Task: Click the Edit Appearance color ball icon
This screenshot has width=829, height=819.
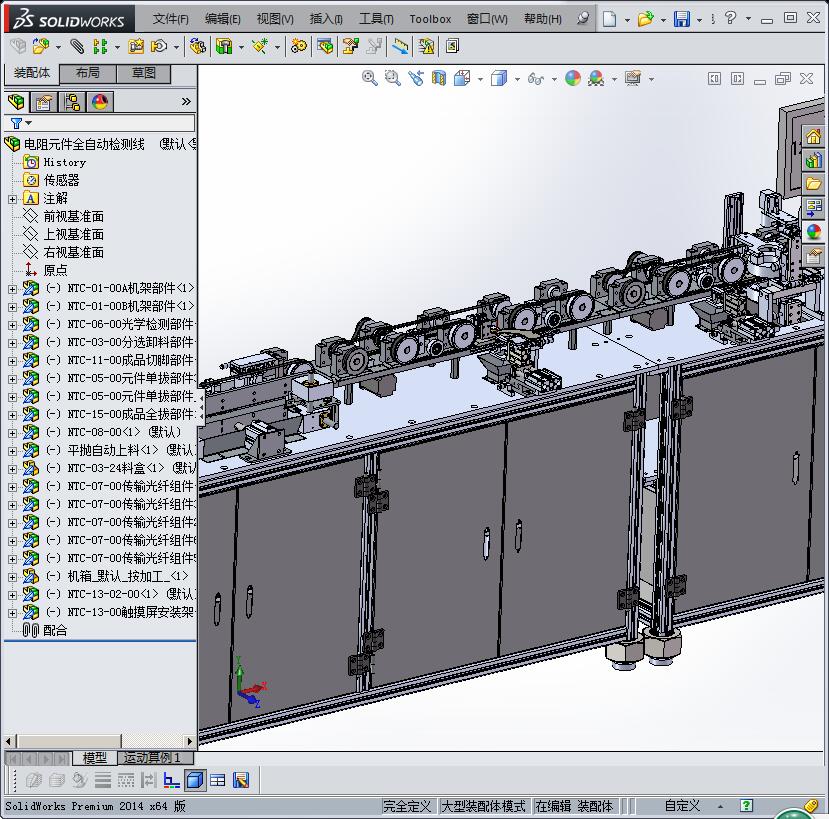Action: coord(573,78)
